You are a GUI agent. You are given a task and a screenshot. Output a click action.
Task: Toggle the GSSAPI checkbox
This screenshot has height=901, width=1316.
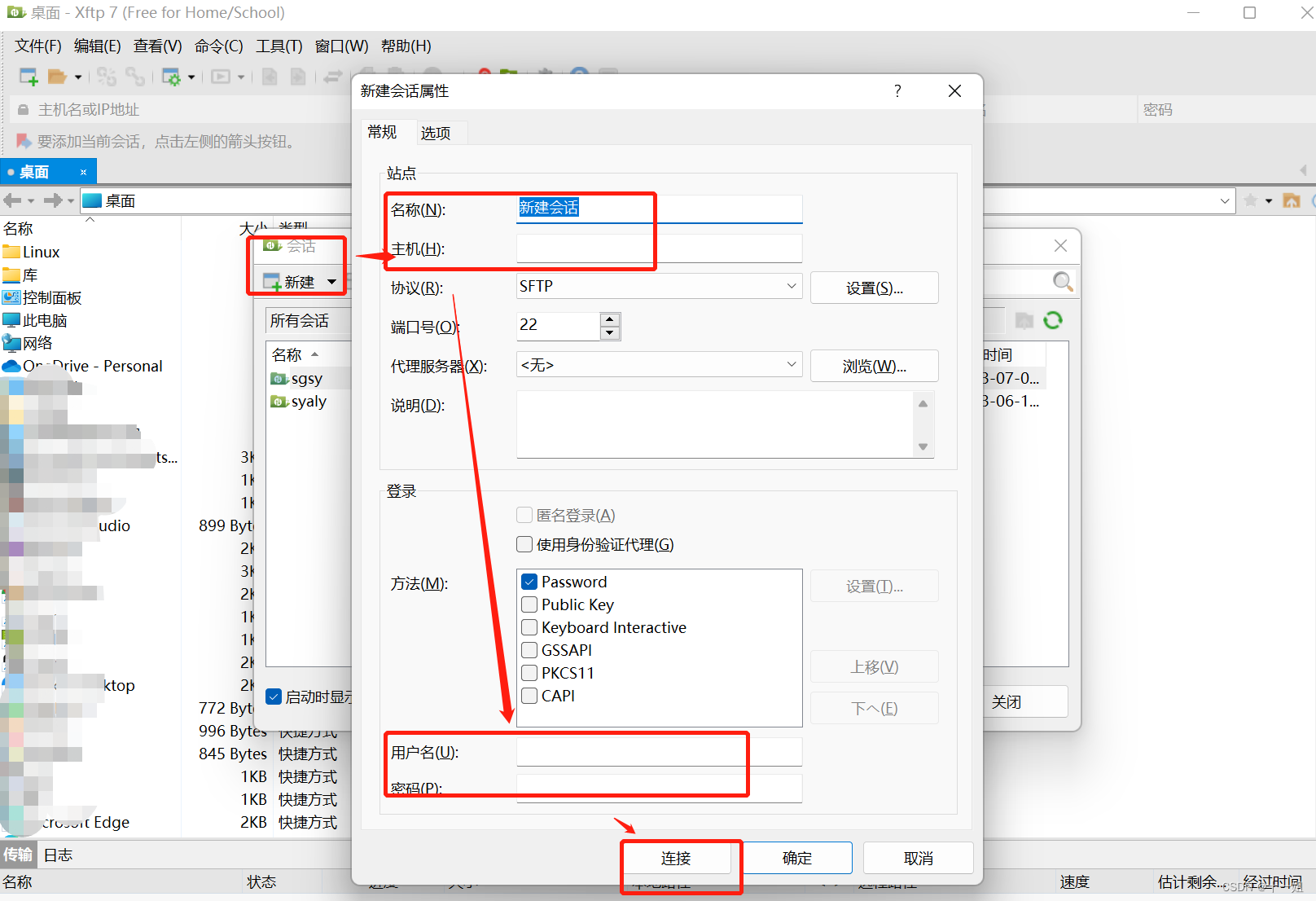click(x=529, y=650)
